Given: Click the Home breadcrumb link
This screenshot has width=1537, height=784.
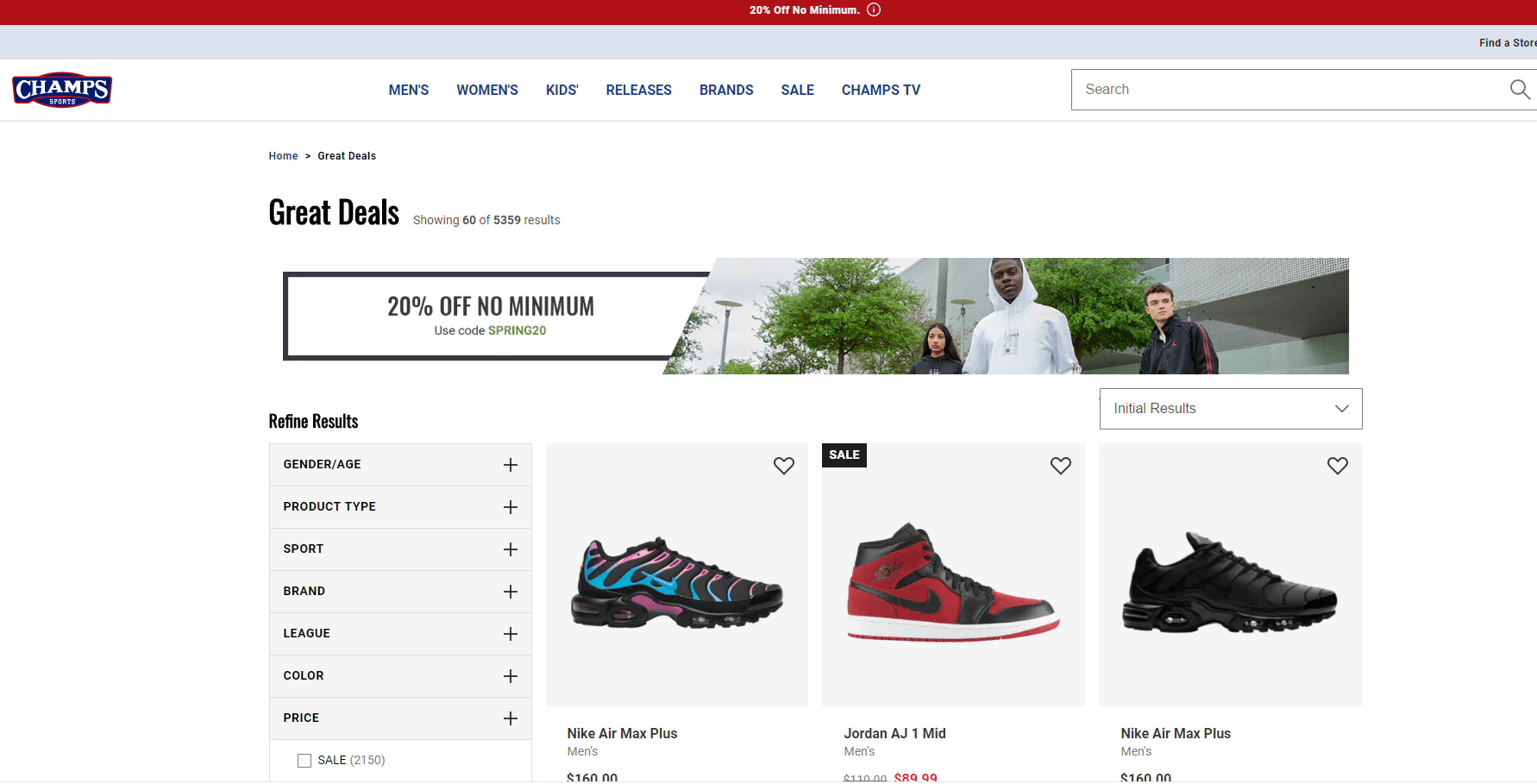Looking at the screenshot, I should coord(283,156).
